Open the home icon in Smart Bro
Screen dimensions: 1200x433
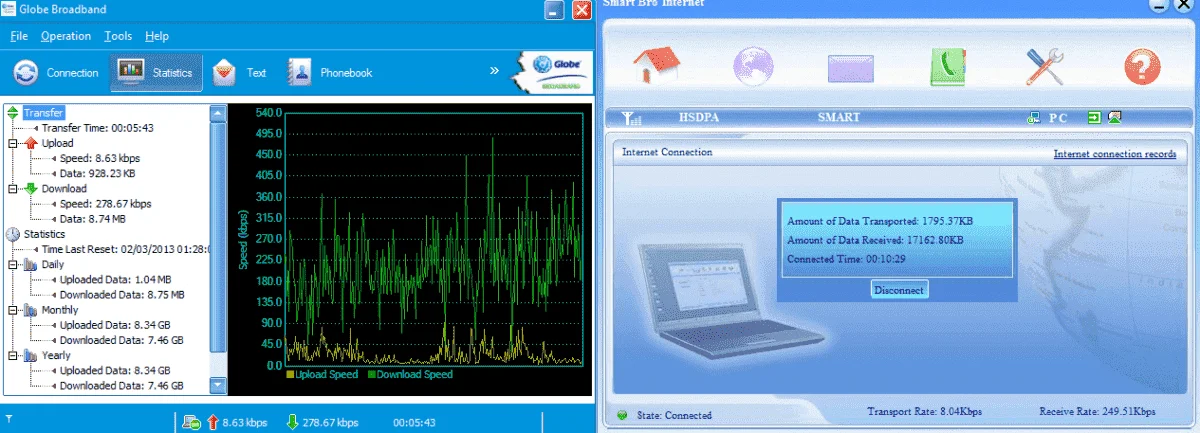click(x=657, y=66)
